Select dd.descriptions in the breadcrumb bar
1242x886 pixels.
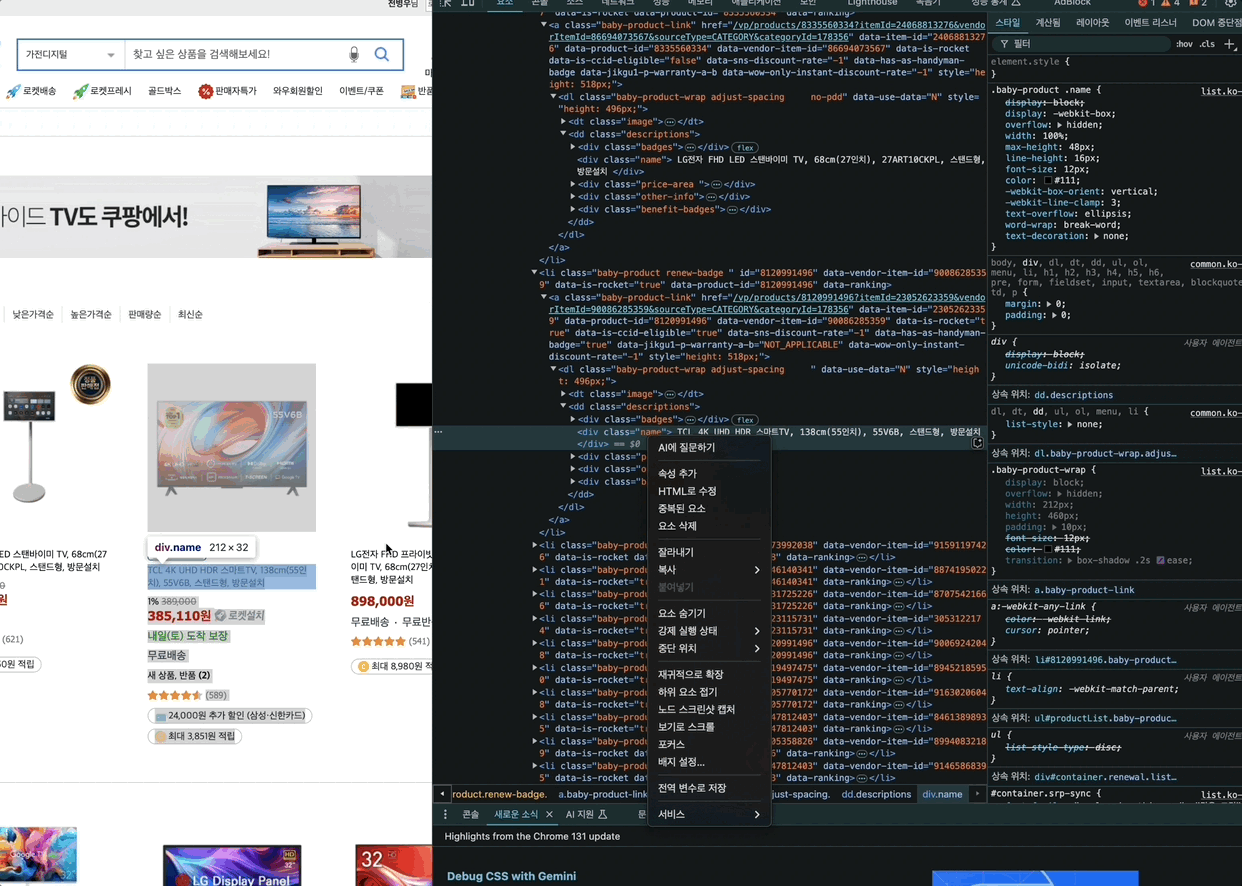pos(876,794)
